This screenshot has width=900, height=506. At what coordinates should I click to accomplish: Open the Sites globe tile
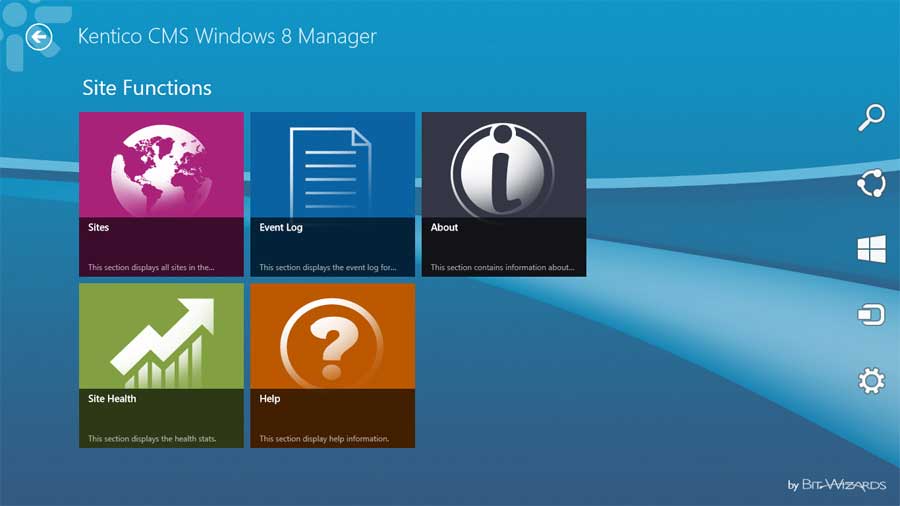(x=161, y=194)
